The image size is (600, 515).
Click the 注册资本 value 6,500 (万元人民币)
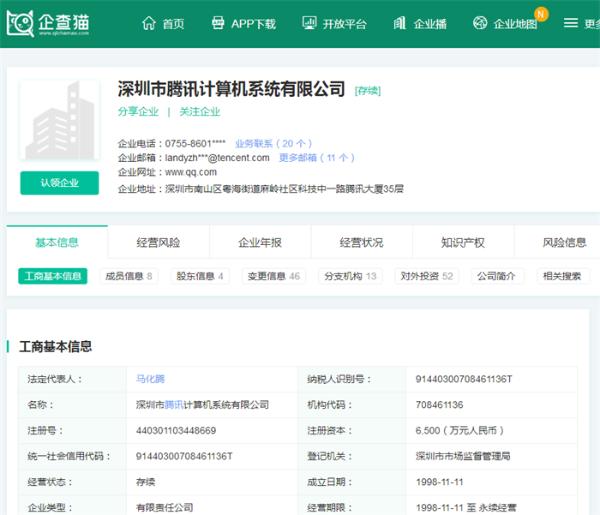[x=460, y=430]
